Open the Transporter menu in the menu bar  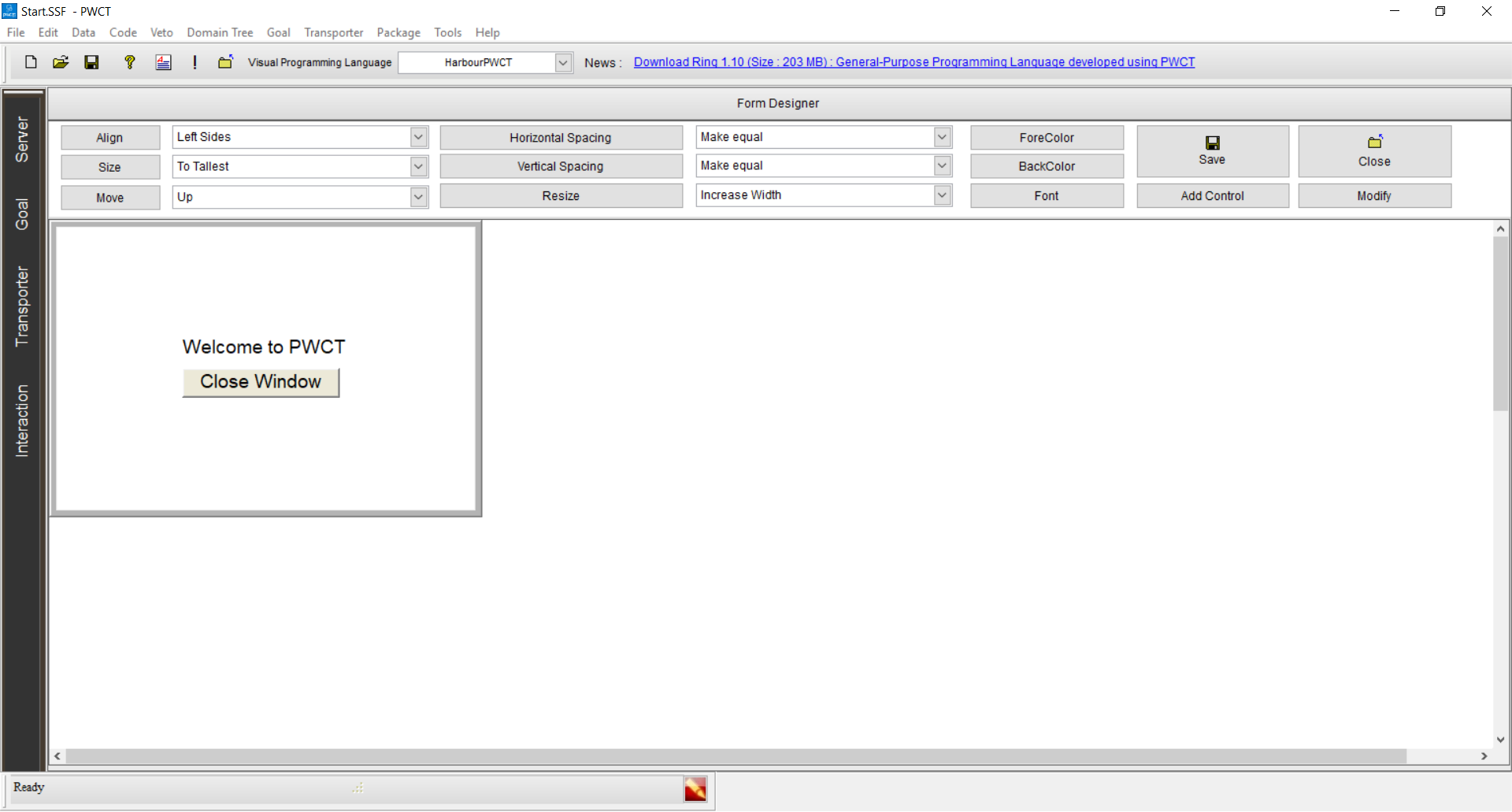pos(334,32)
